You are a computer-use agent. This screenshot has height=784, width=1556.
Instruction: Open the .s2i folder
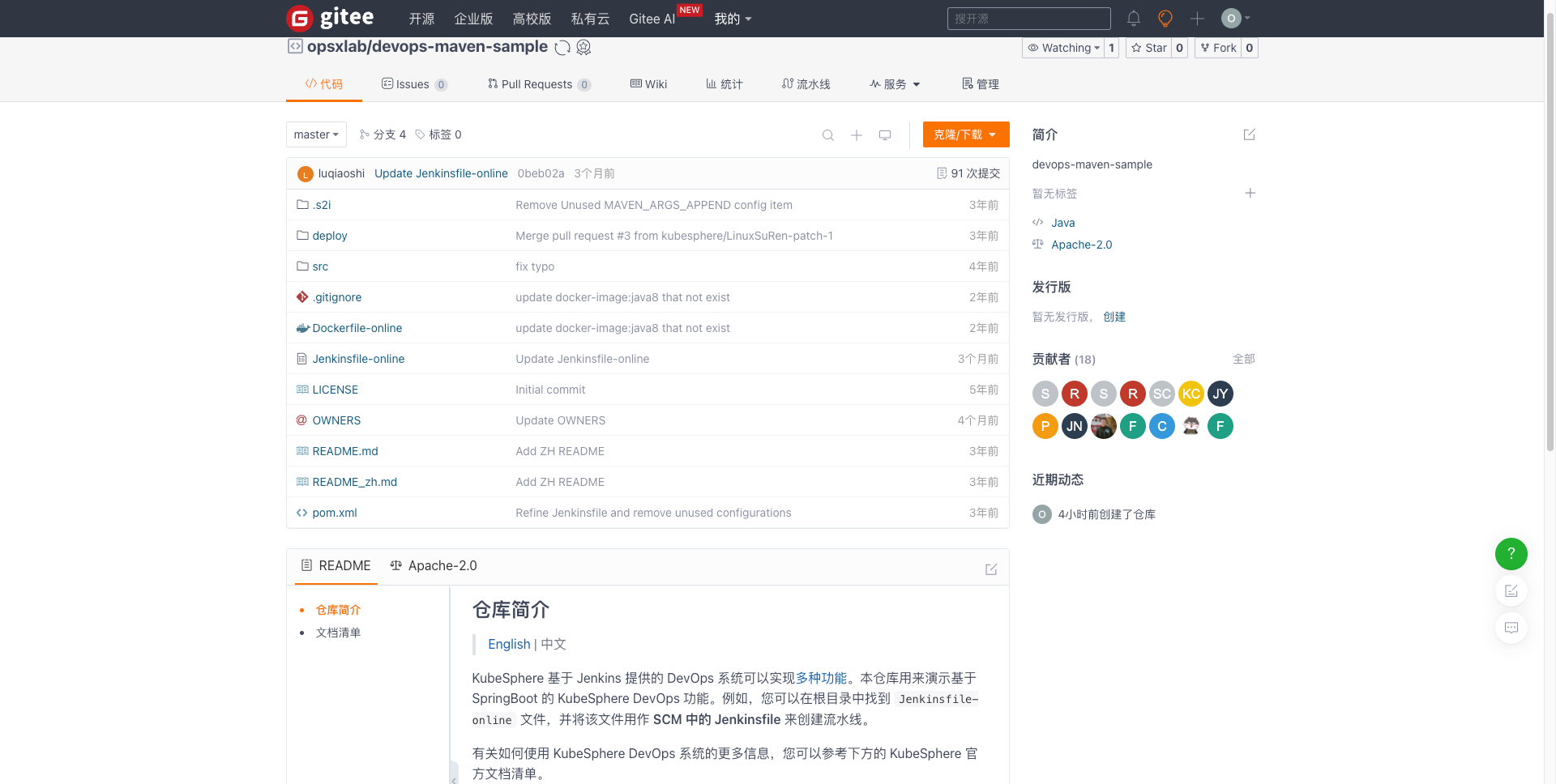tap(322, 205)
